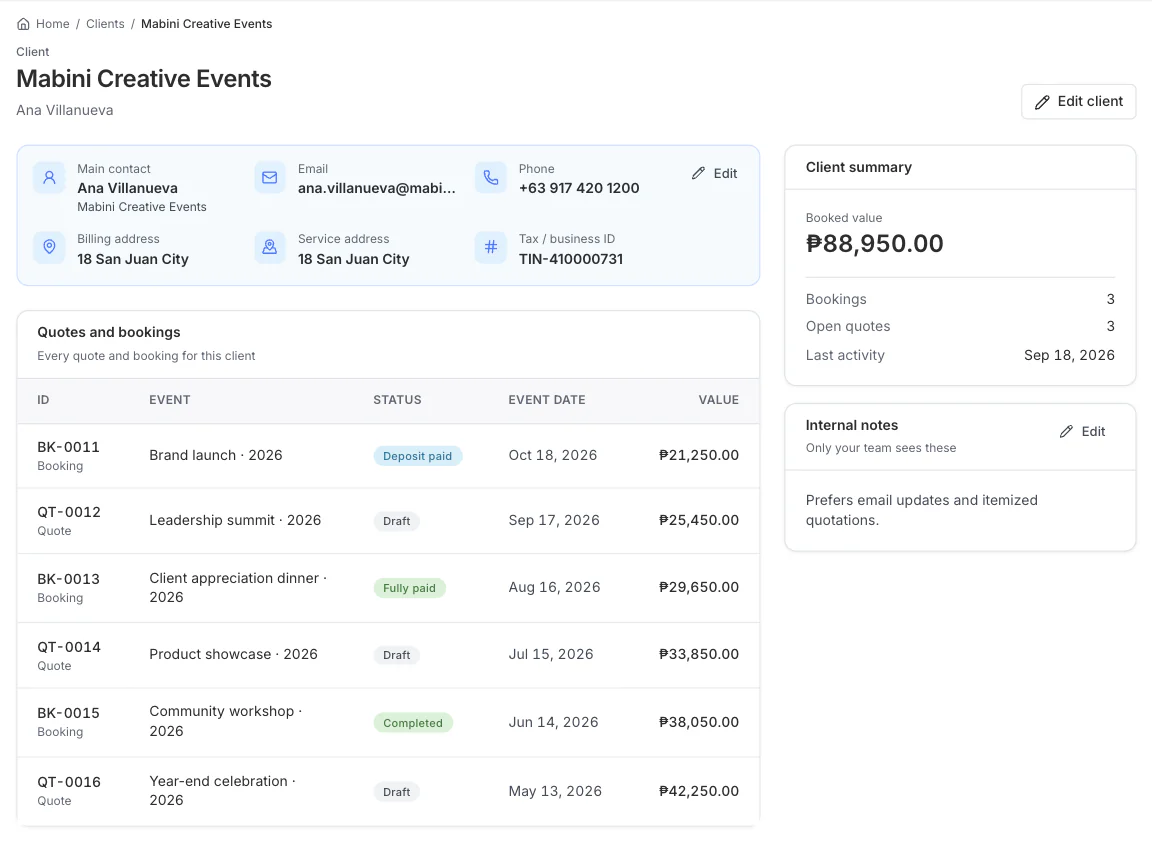
Task: Click the Sep 17, 2026 event date
Action: 554,520
